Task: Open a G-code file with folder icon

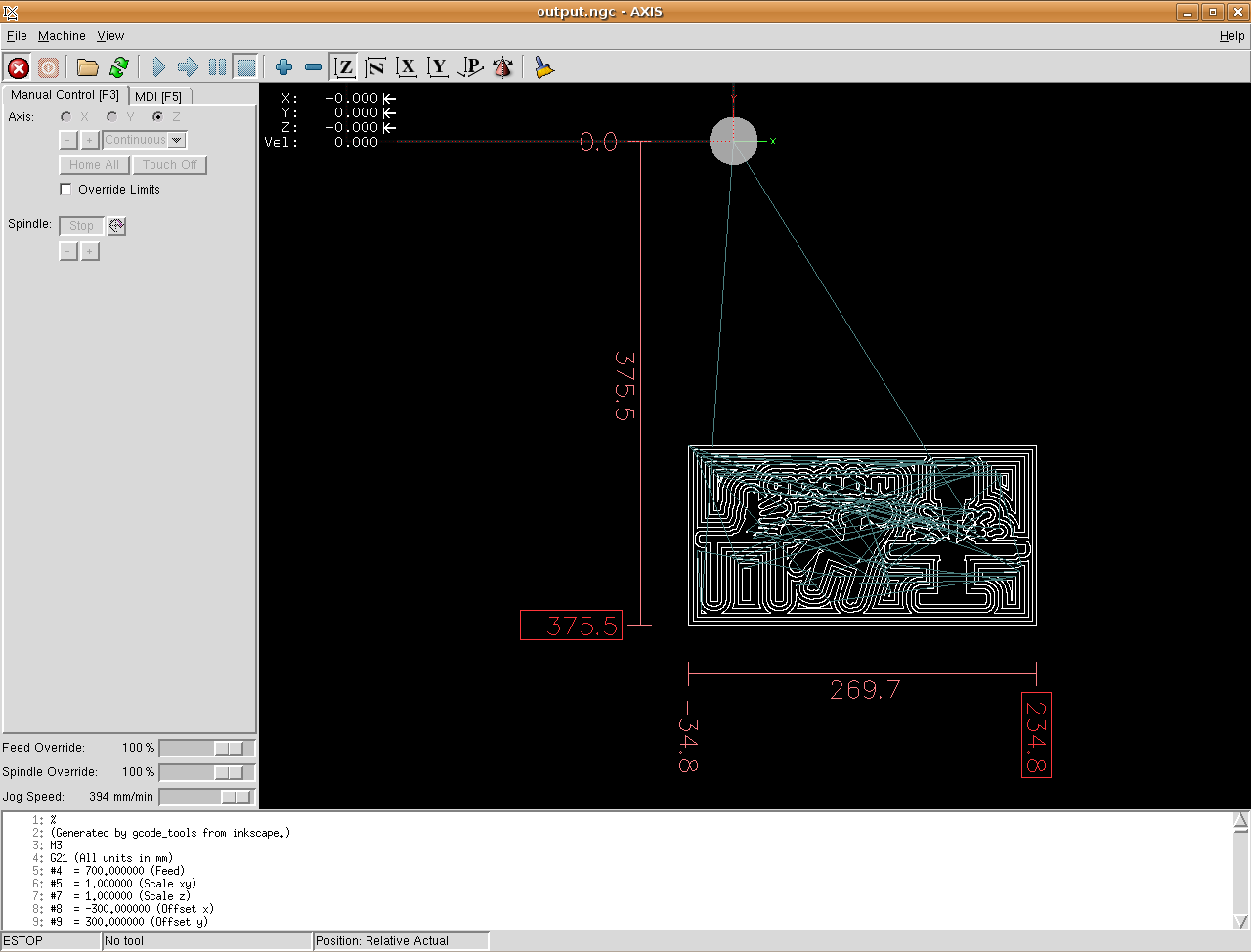Action: pos(88,67)
